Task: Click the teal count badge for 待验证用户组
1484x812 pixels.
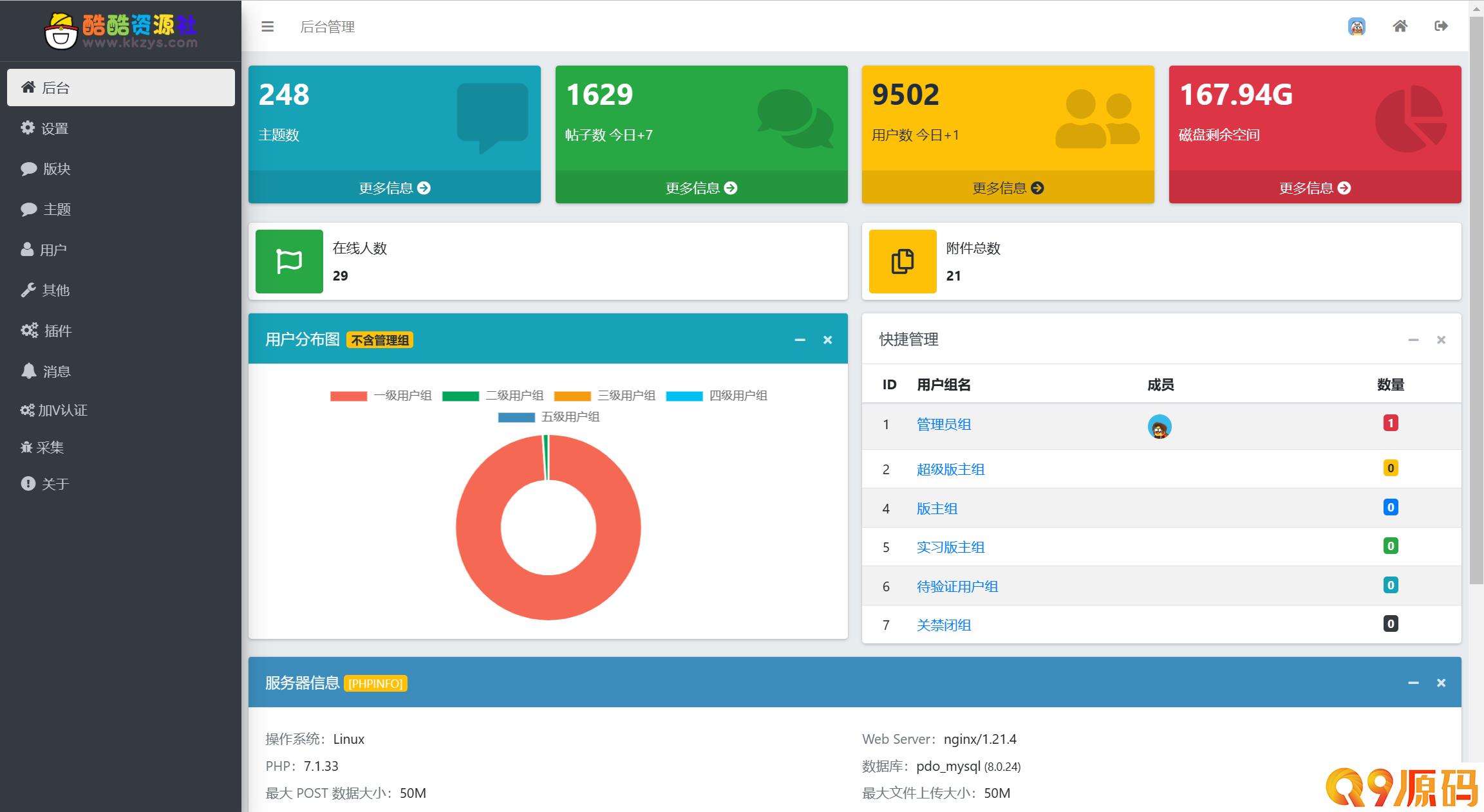Action: [1391, 585]
